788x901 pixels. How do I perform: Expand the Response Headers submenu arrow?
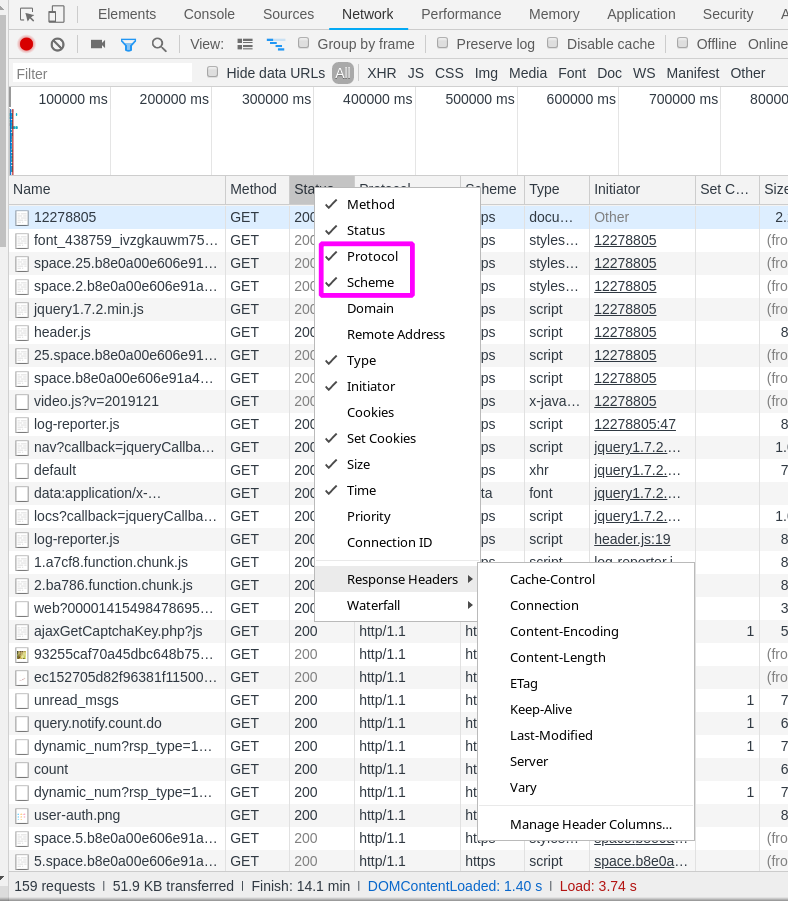[470, 579]
